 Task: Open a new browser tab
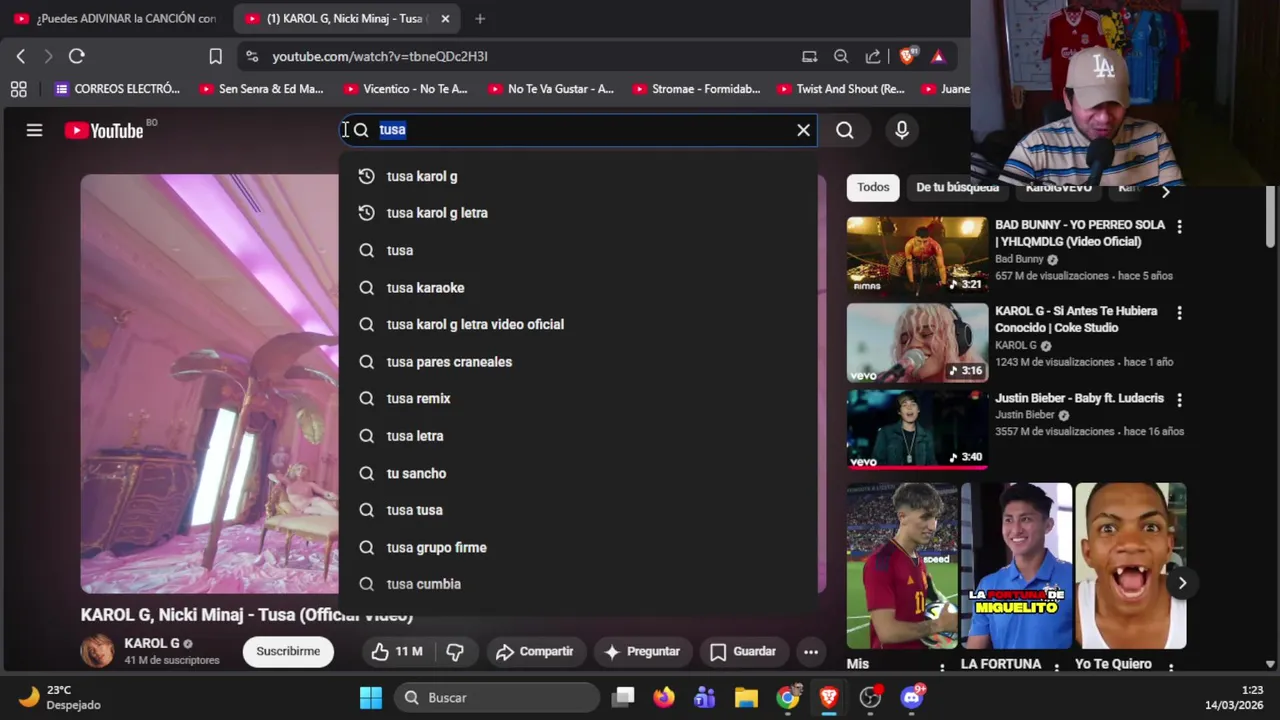click(480, 19)
